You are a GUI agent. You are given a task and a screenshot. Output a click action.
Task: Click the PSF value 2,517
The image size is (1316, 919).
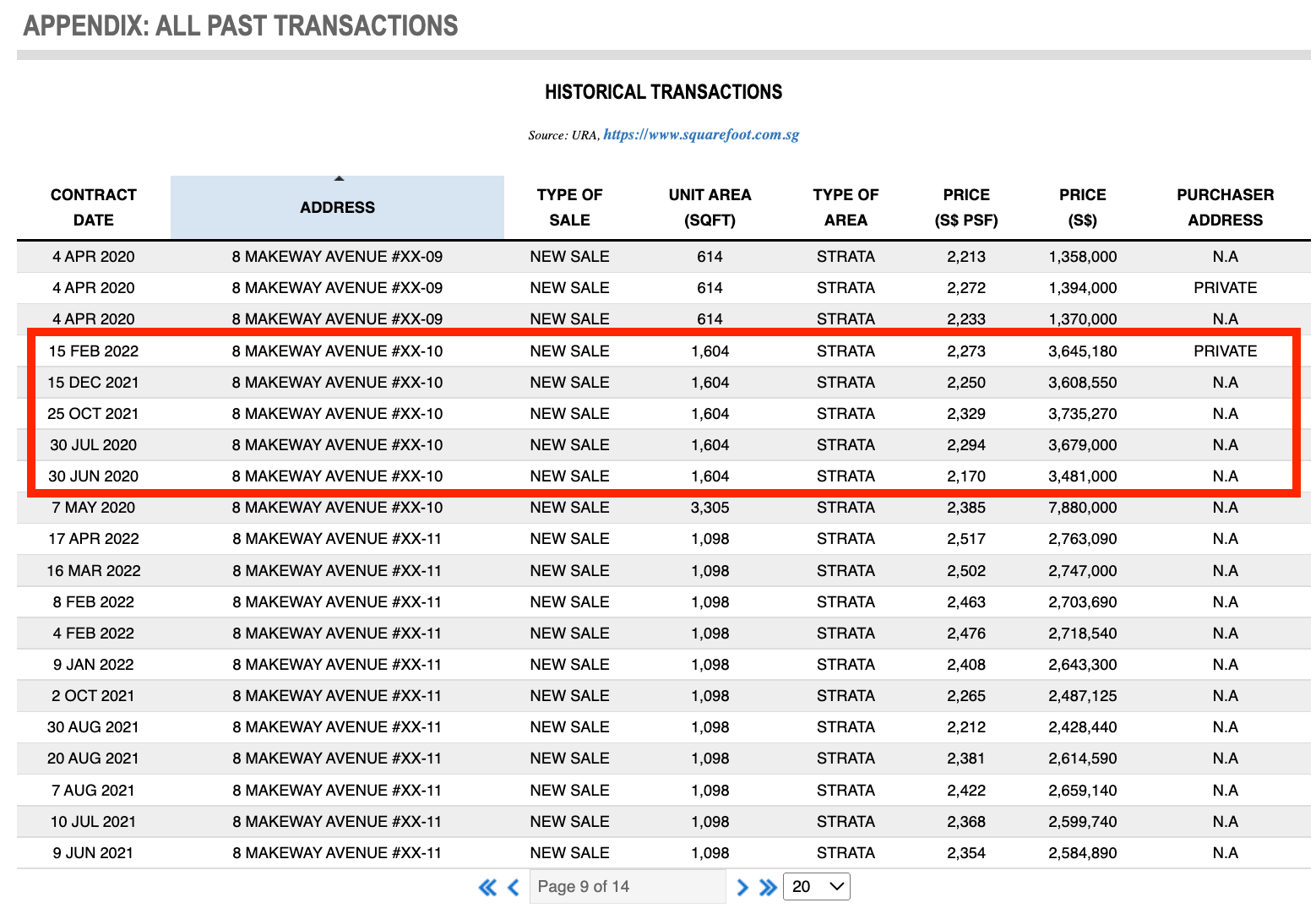click(x=966, y=539)
